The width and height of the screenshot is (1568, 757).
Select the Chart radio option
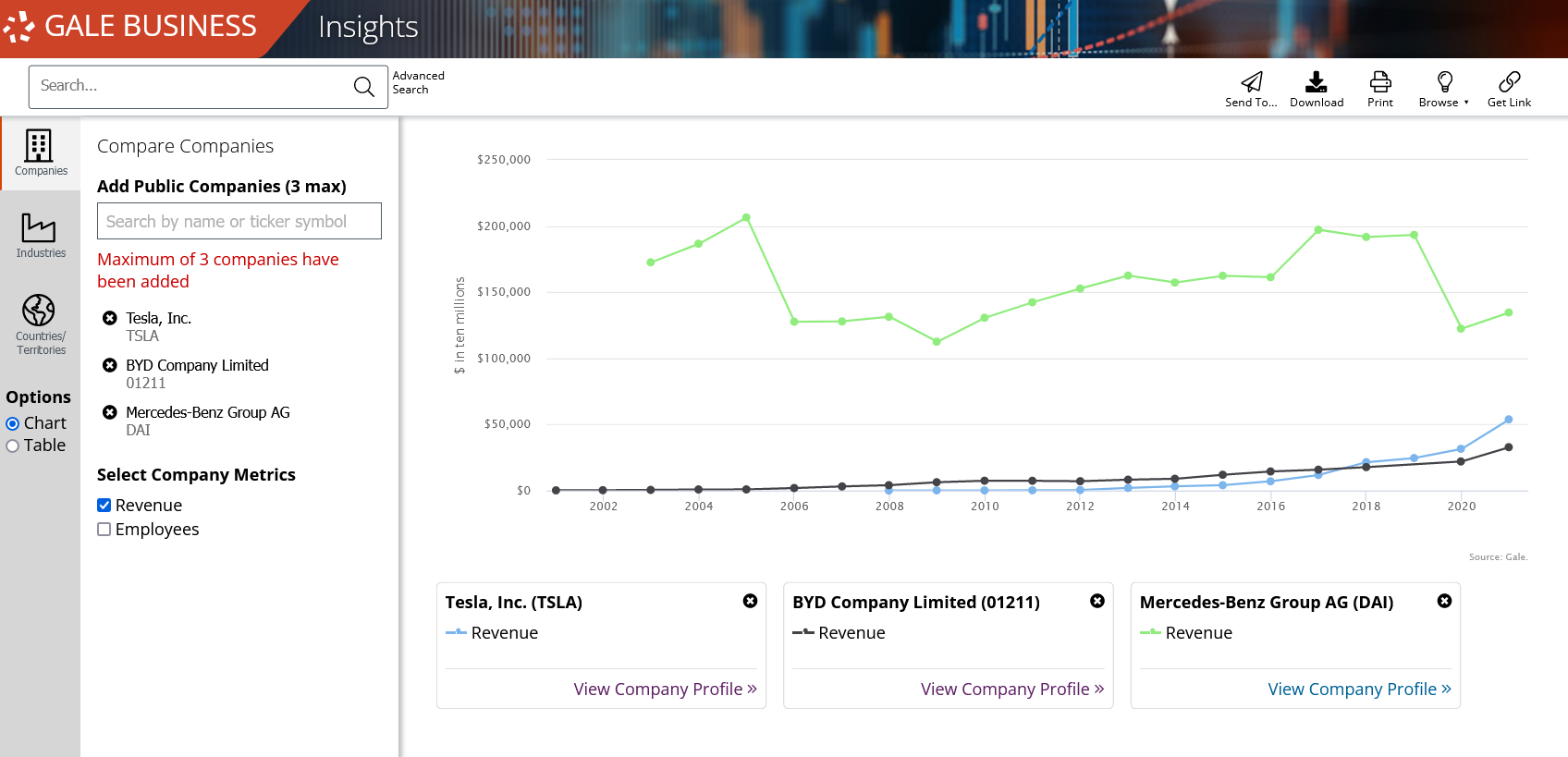pyautogui.click(x=13, y=424)
